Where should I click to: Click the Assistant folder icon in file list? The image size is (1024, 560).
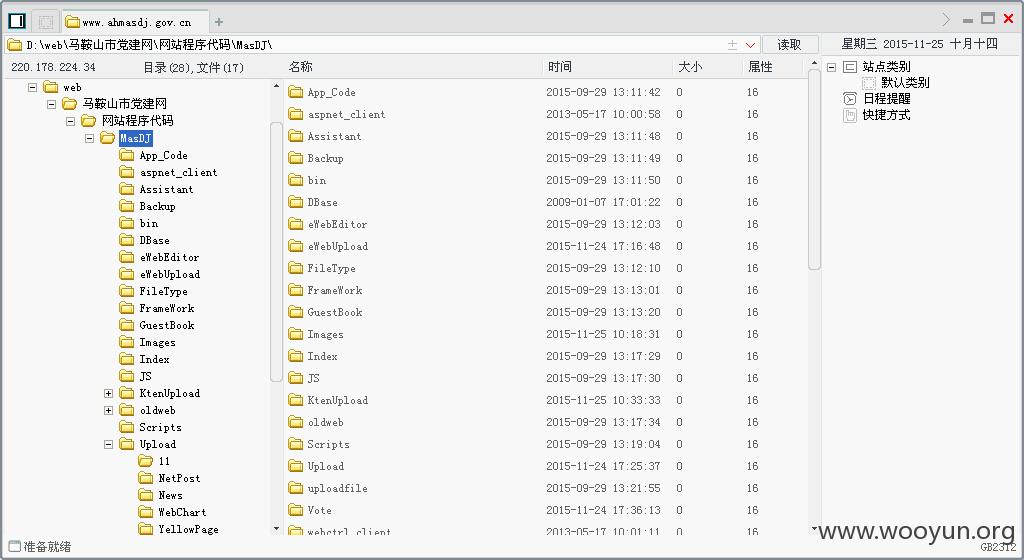[296, 136]
